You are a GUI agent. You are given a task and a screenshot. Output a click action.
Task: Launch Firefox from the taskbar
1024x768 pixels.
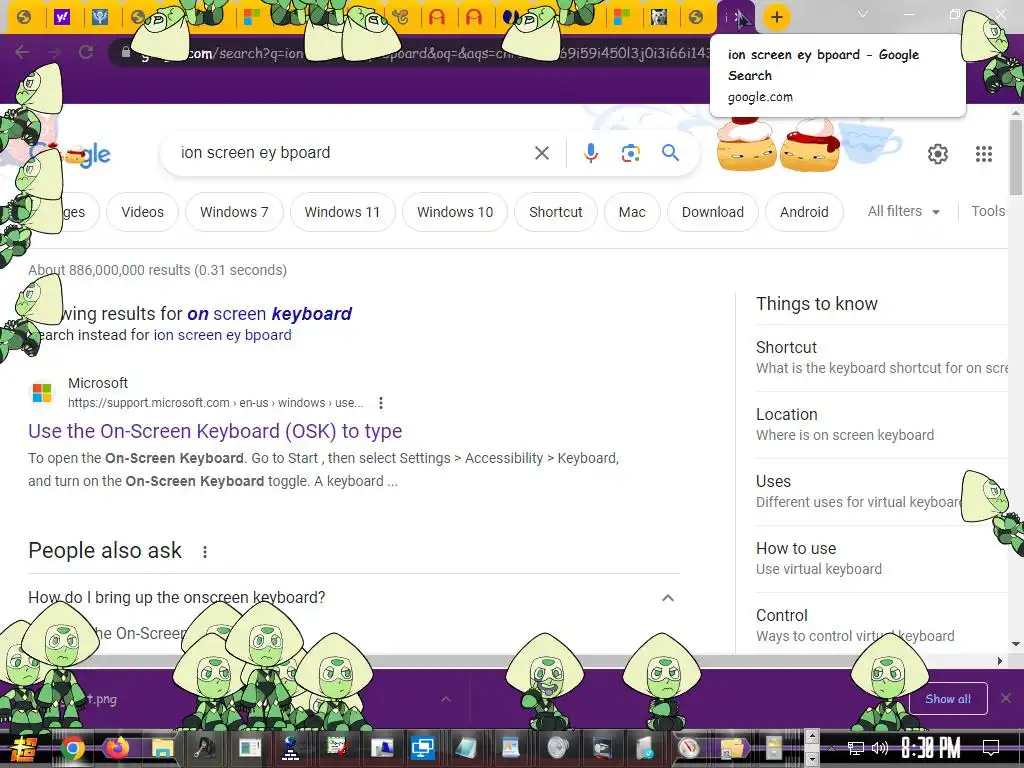117,748
